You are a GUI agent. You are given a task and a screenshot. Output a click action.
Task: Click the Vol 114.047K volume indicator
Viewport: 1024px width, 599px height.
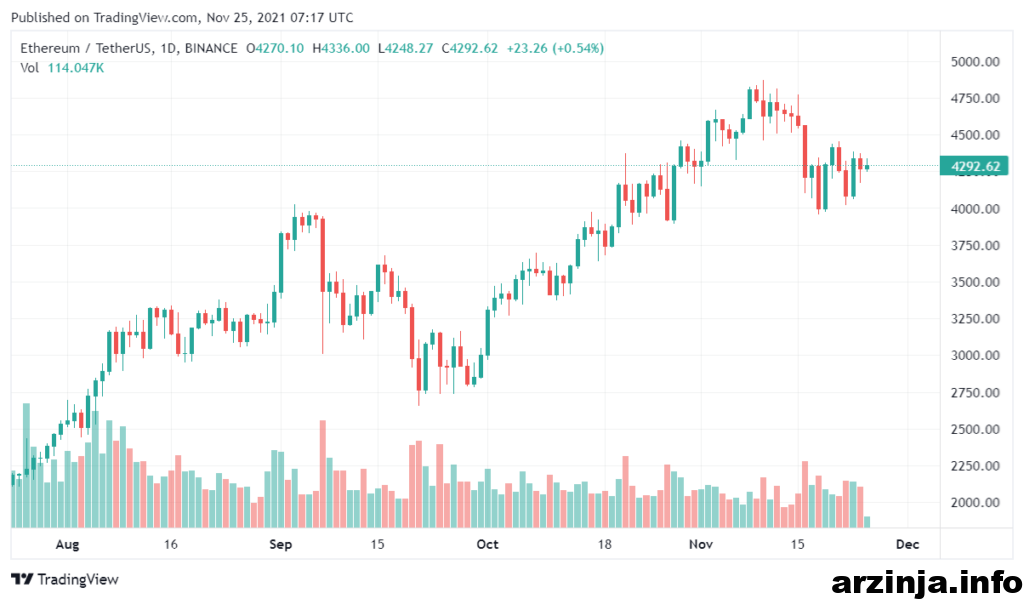click(62, 68)
